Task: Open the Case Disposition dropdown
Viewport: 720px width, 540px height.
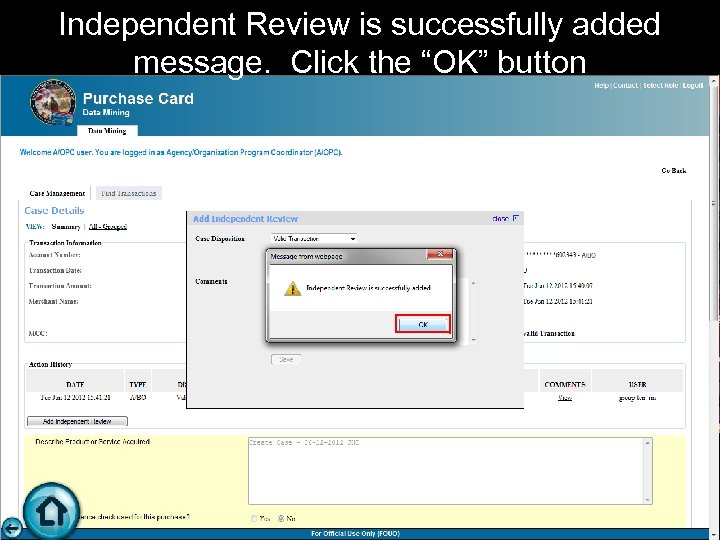Action: (x=314, y=239)
